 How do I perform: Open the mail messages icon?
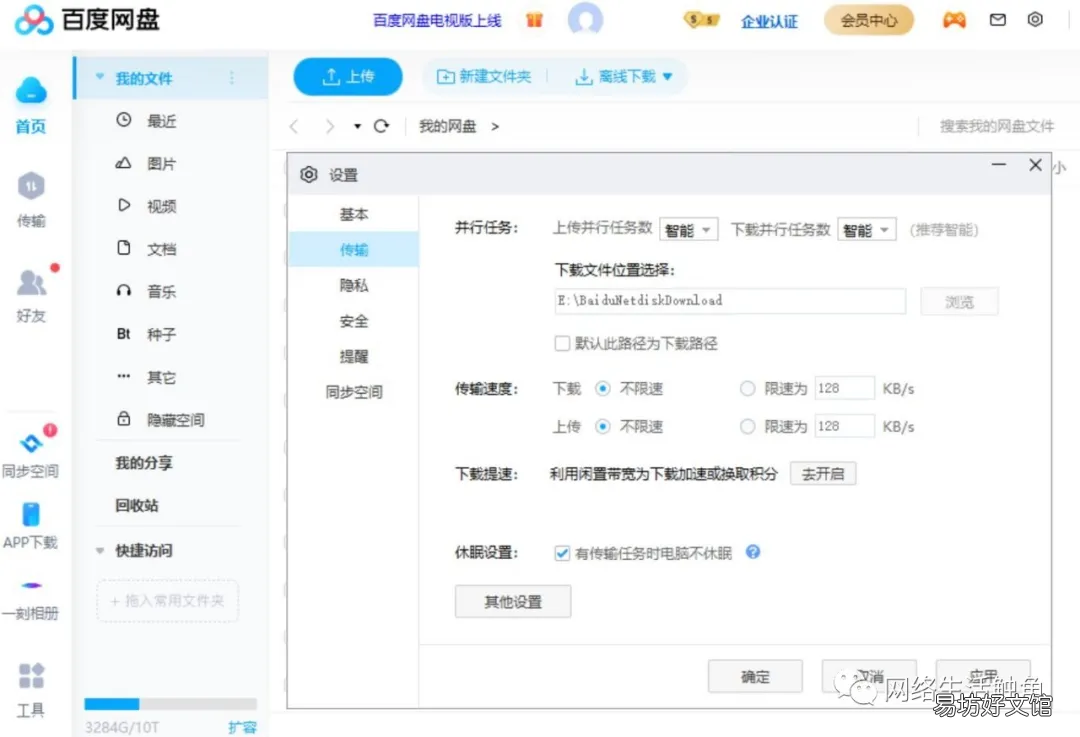tap(997, 20)
